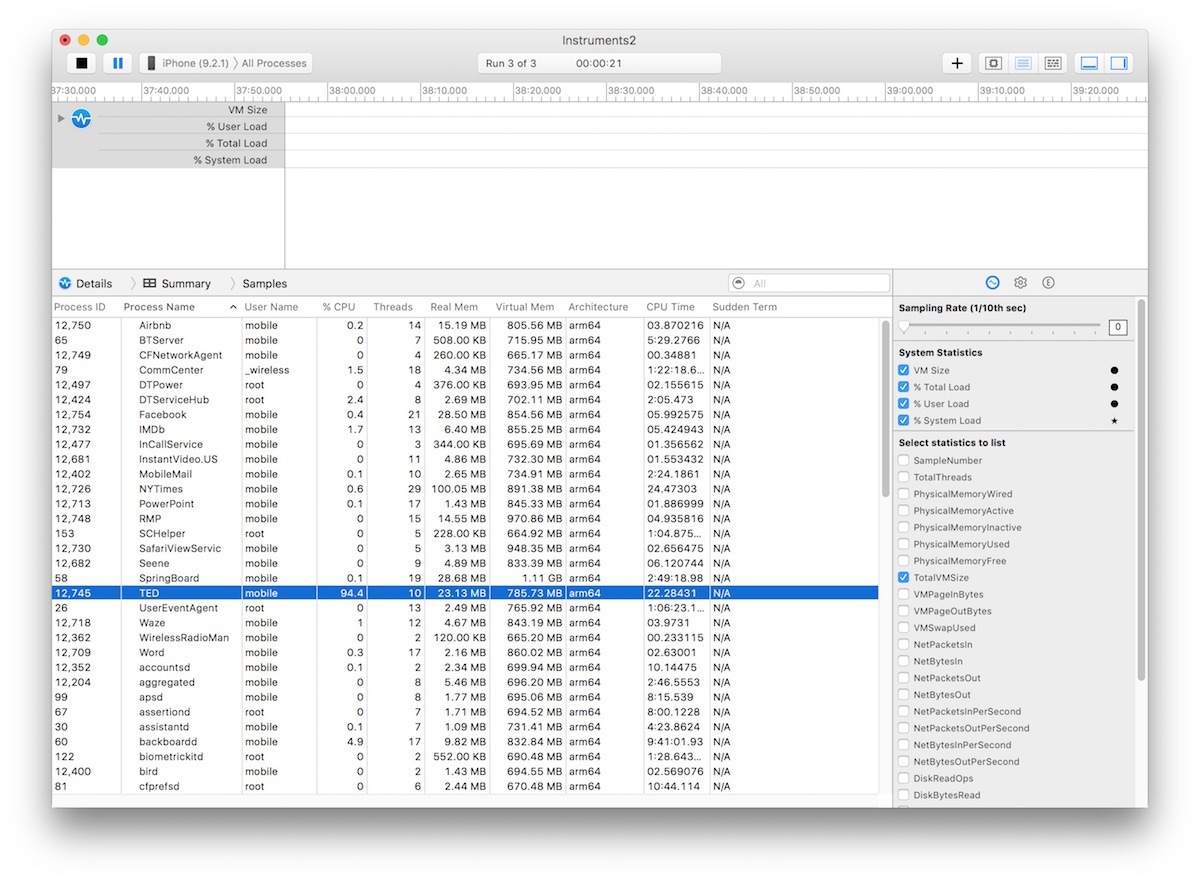Click the Activity Monitor instrument icon
Screen dimensions: 1200x882
(x=81, y=118)
